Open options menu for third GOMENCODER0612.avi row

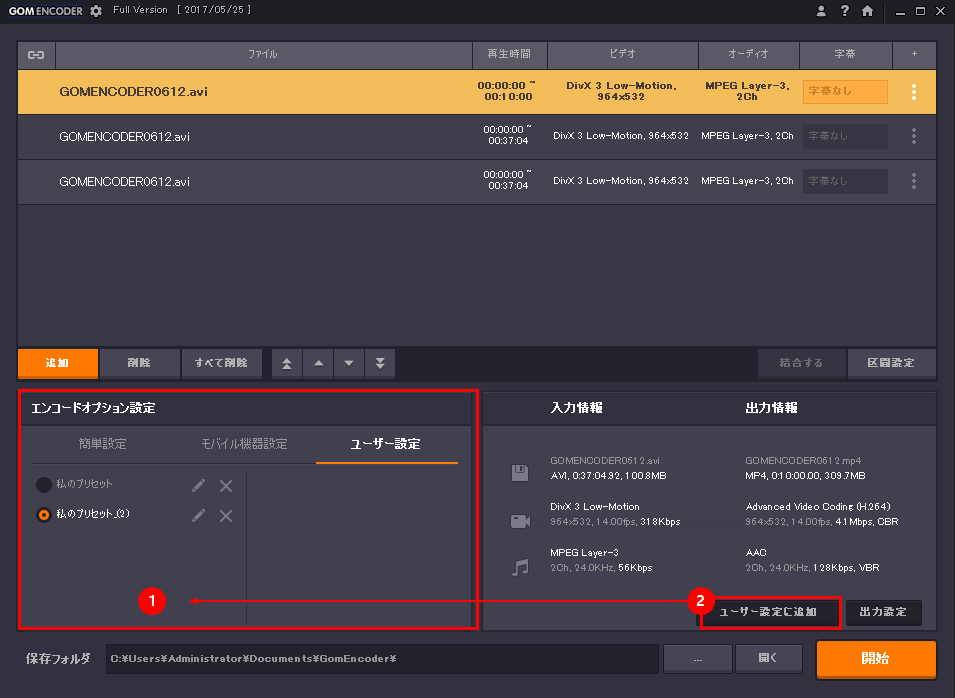point(914,181)
